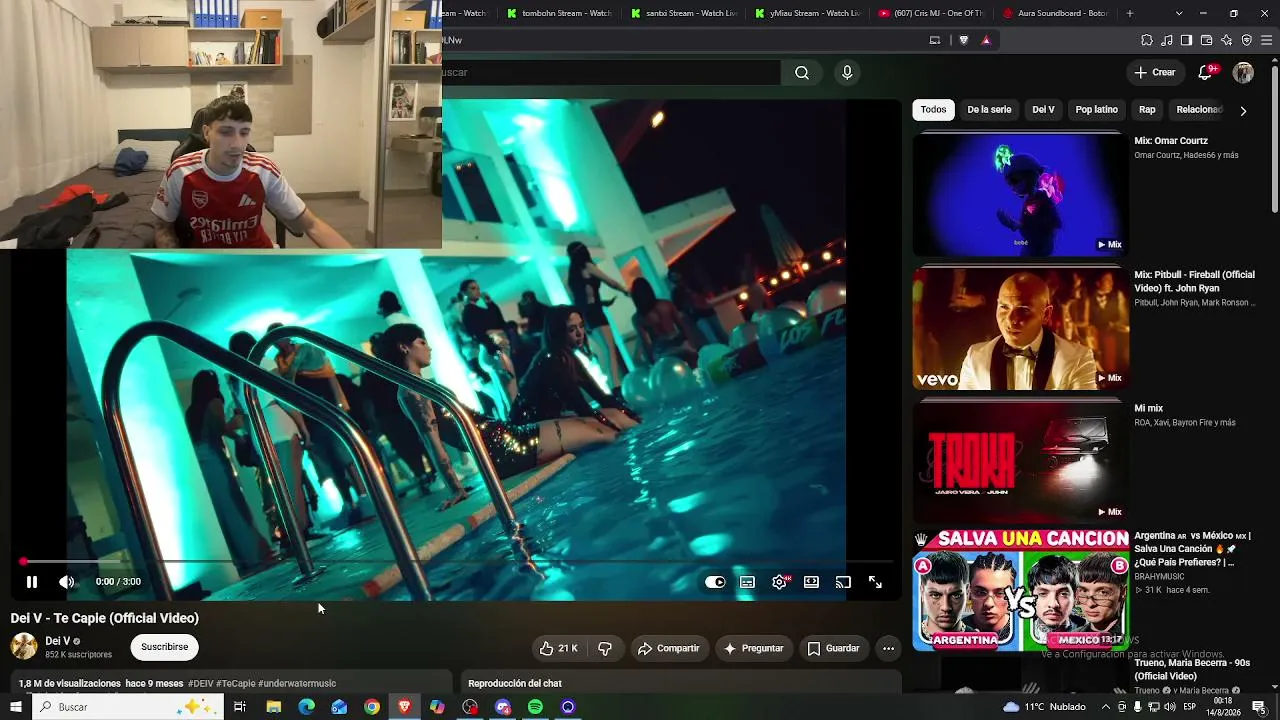The image size is (1280, 720).
Task: Open the browser hamburger main menu
Action: 1267,40
